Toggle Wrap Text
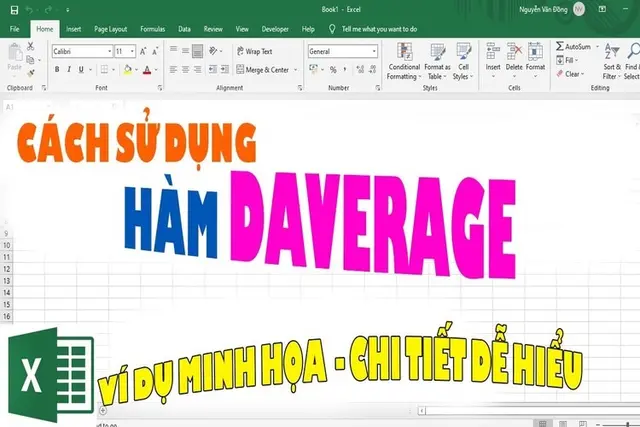Image resolution: width=640 pixels, height=427 pixels. pos(254,51)
